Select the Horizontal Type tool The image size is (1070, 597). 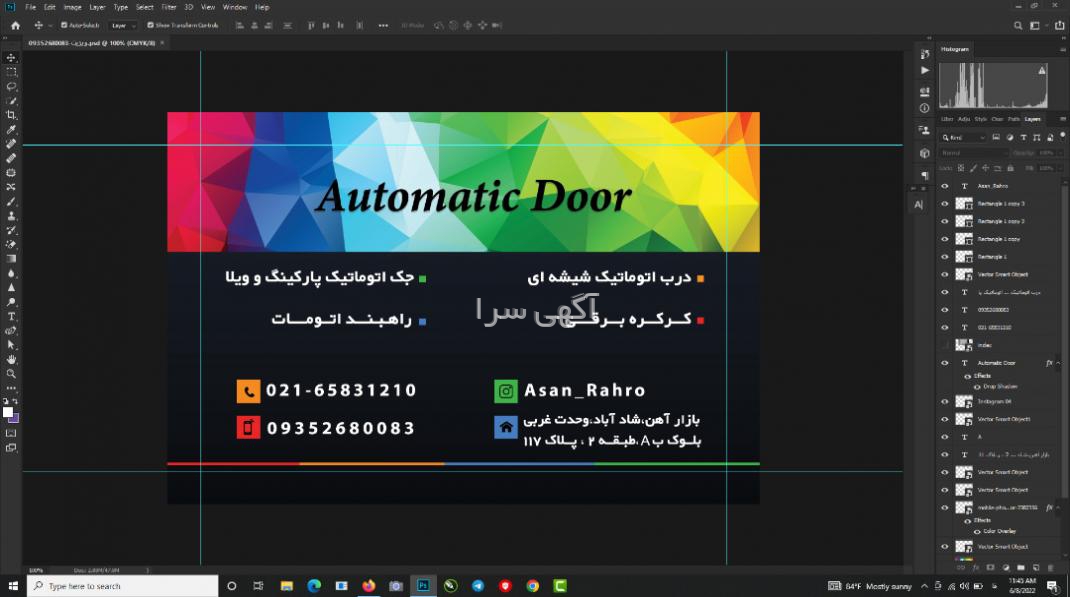pos(11,317)
